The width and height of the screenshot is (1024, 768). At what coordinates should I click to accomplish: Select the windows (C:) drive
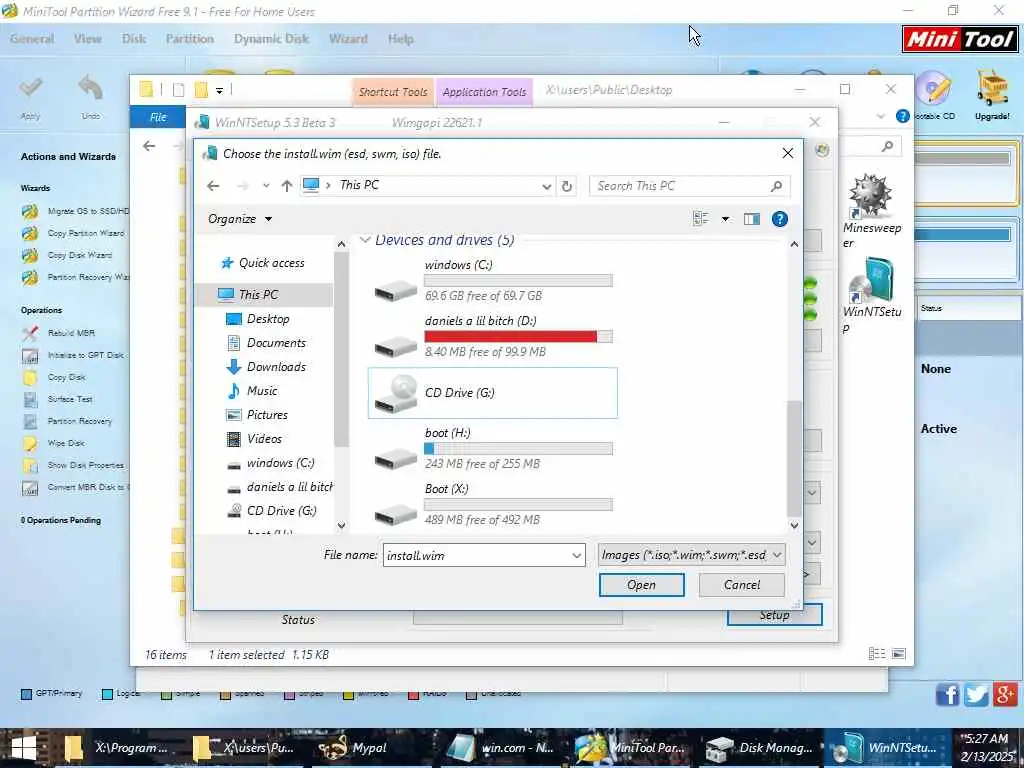point(492,281)
